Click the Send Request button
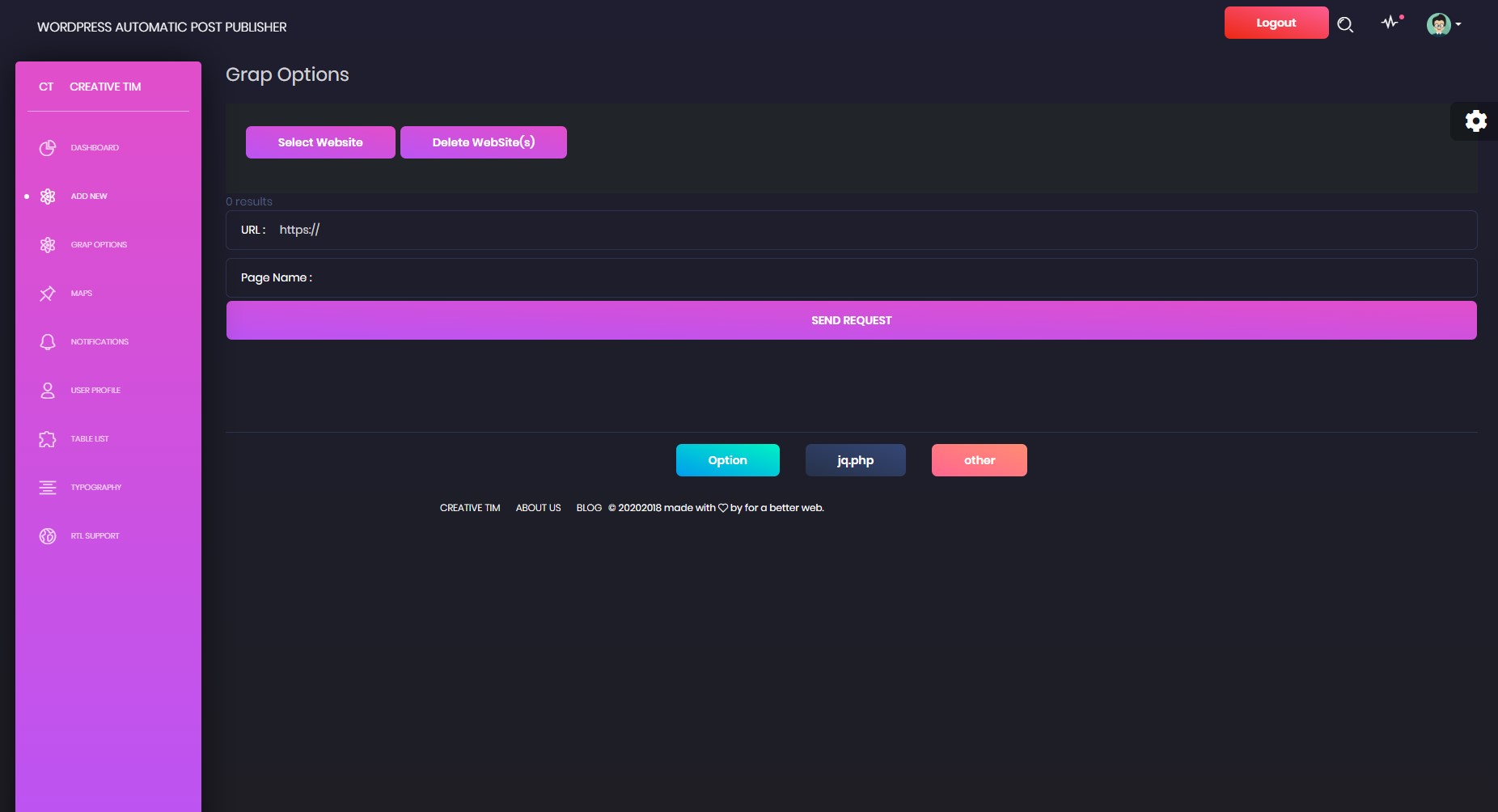Viewport: 1498px width, 812px height. 851,320
